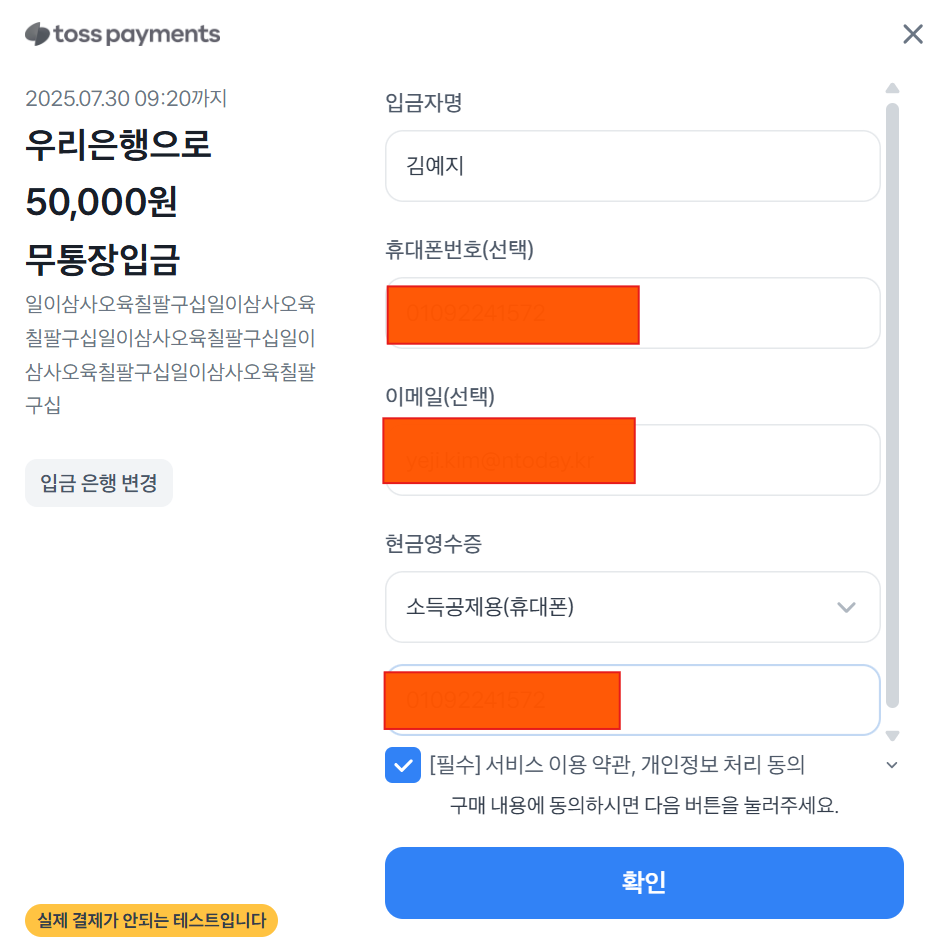This screenshot has height=943, width=926.
Task: Click the 확인 button
Action: [x=644, y=882]
